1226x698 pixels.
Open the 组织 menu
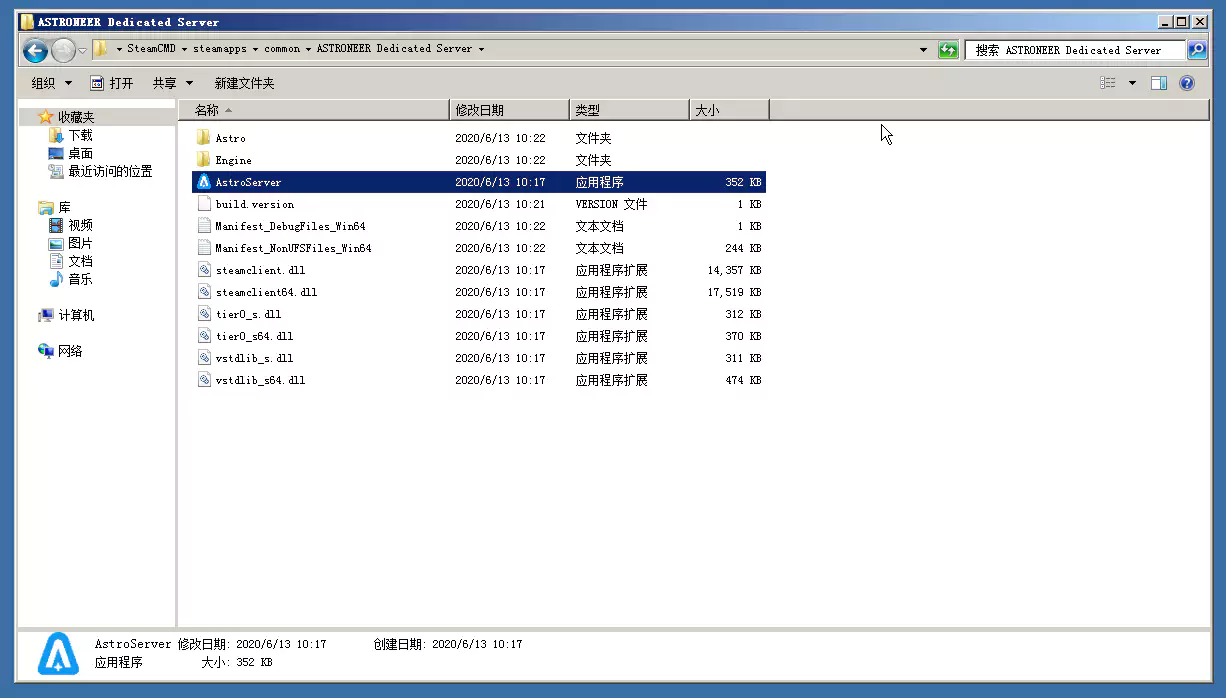pyautogui.click(x=51, y=83)
